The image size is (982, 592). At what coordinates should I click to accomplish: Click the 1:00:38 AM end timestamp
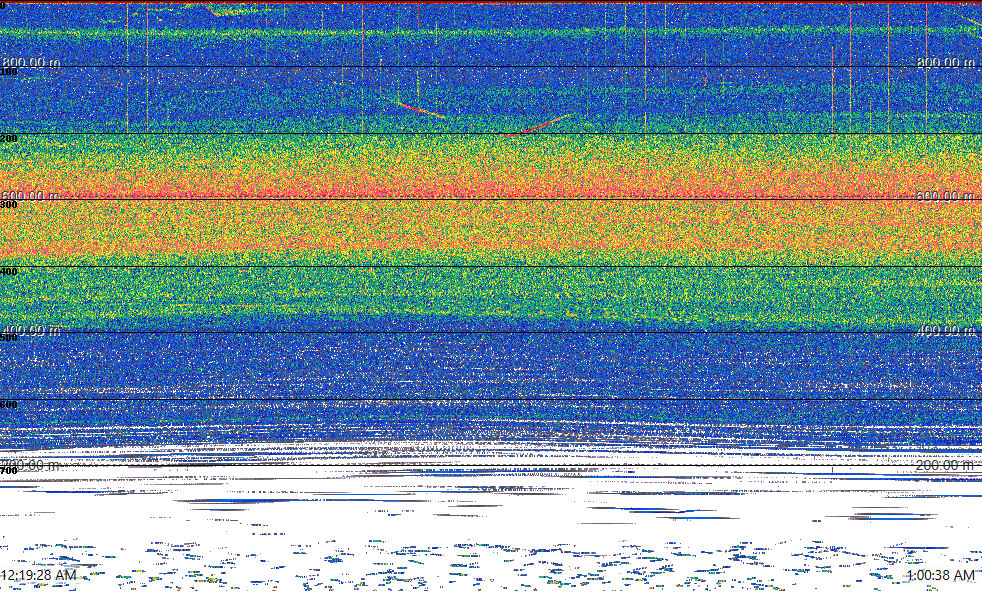pyautogui.click(x=941, y=575)
